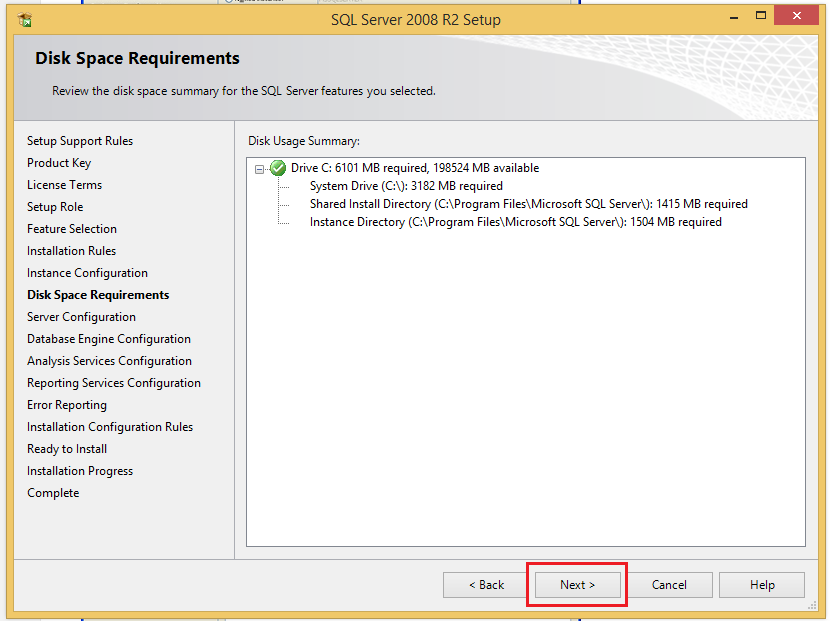Select Analysis Services Configuration
Image resolution: width=831 pixels, height=621 pixels.
tap(109, 360)
